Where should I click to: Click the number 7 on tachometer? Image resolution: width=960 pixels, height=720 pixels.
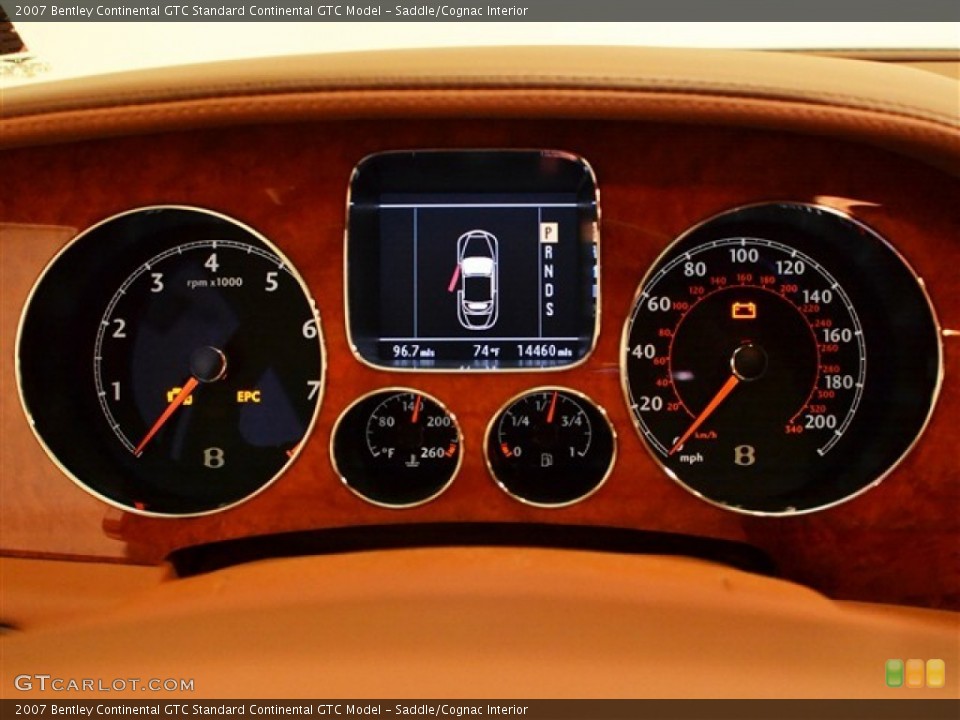coord(313,390)
